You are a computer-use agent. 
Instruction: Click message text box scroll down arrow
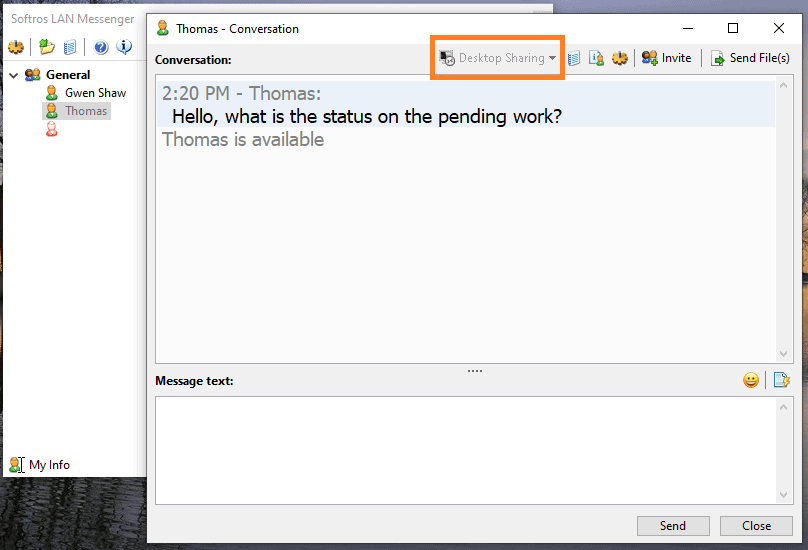(784, 495)
